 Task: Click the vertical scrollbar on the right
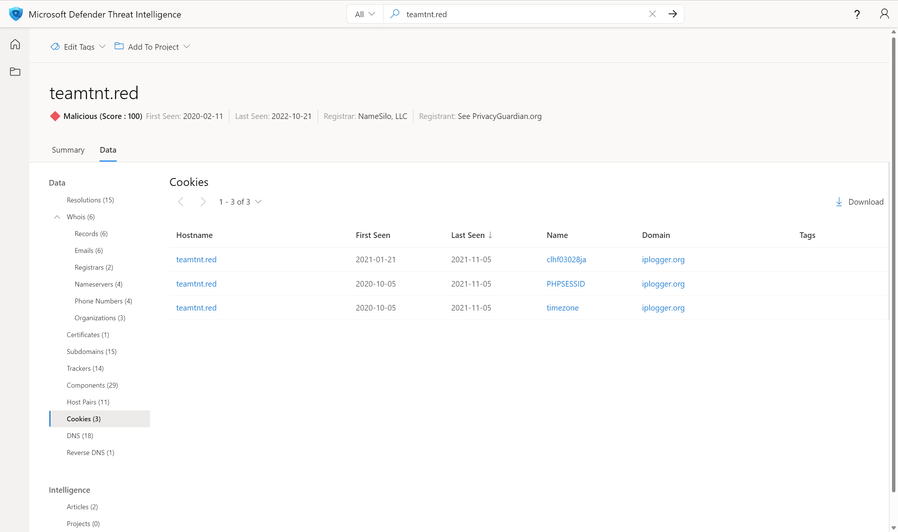point(893,263)
